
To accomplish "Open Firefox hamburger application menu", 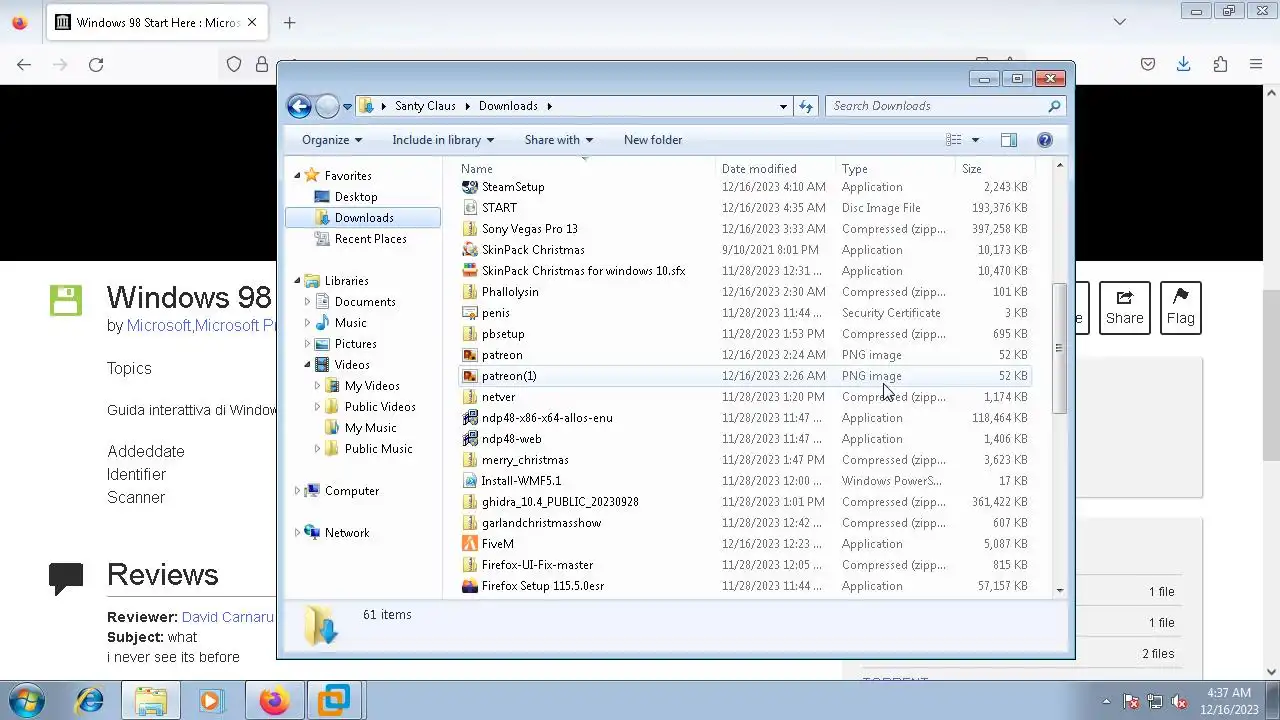I will click(x=1256, y=64).
